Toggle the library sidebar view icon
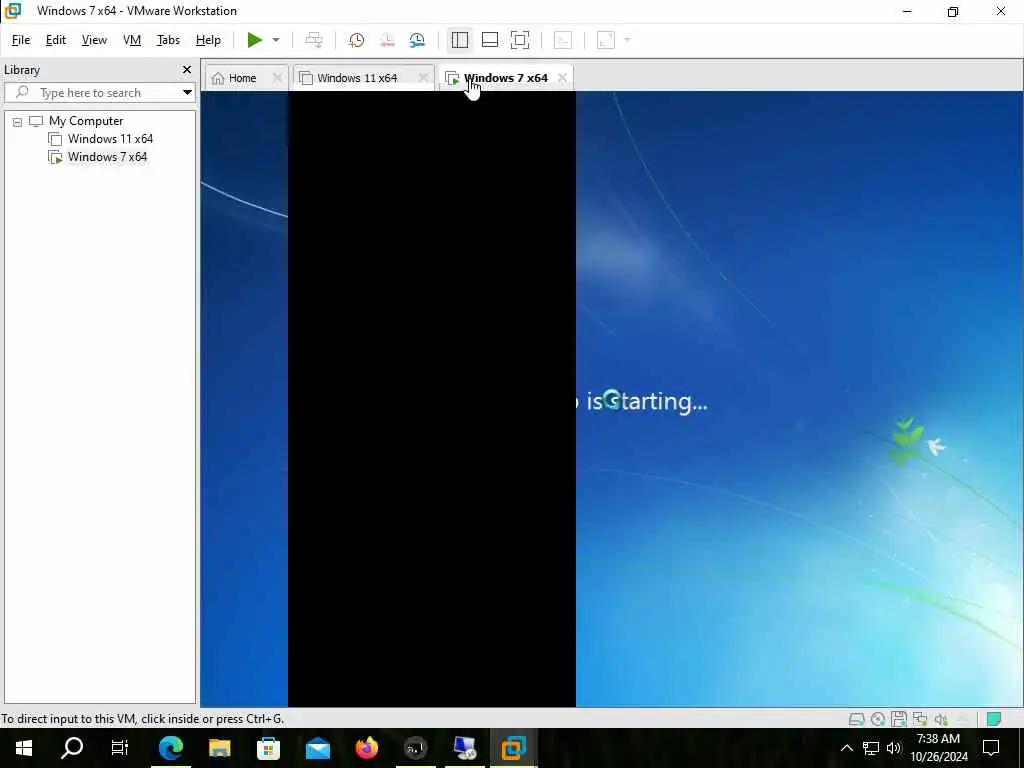This screenshot has width=1024, height=768. (x=460, y=40)
